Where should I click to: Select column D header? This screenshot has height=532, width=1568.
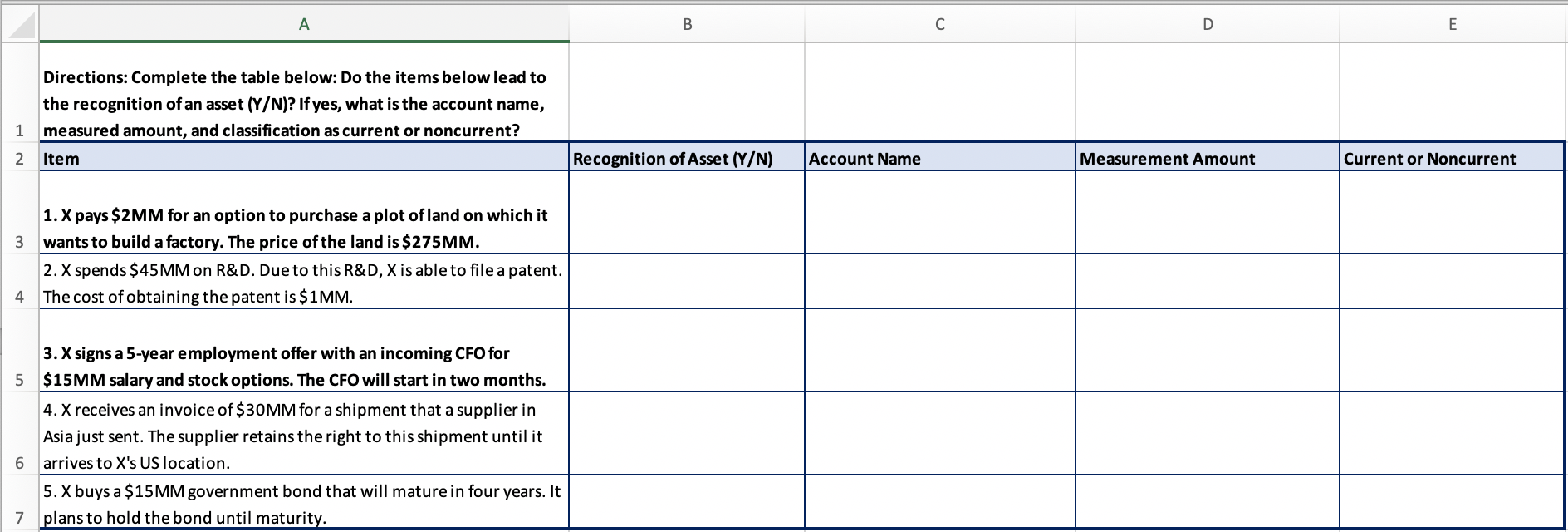(1207, 24)
